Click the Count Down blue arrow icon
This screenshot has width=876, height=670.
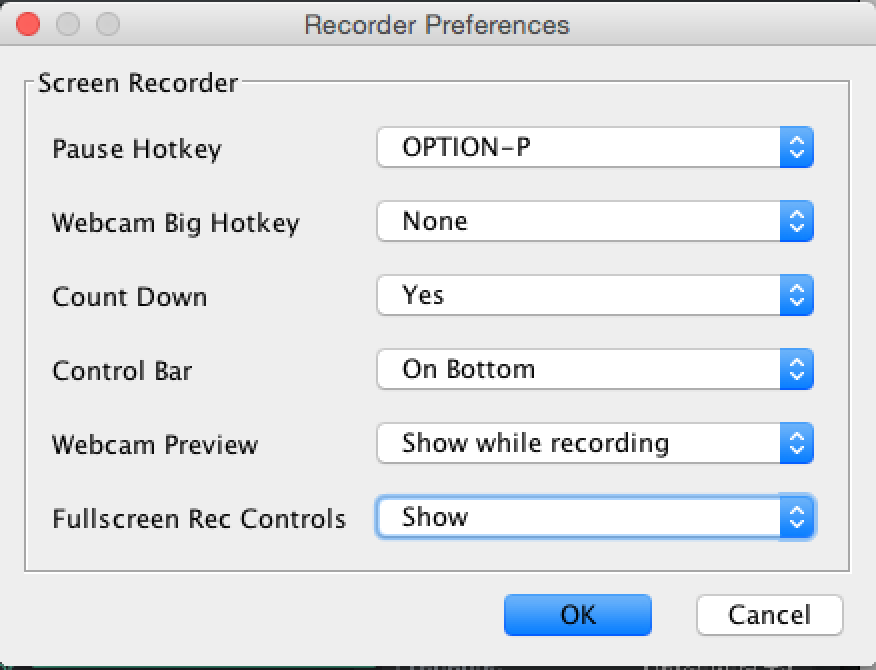click(x=797, y=295)
